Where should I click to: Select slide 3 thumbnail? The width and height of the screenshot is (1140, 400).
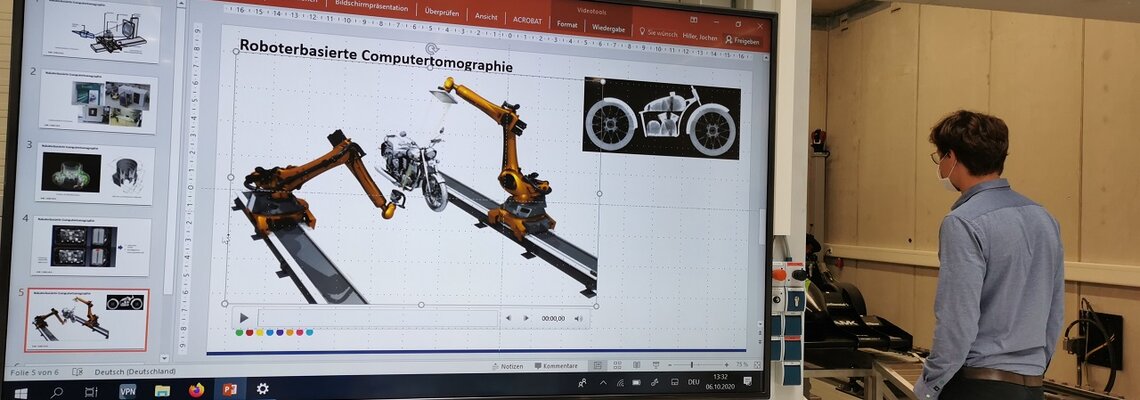coord(95,174)
